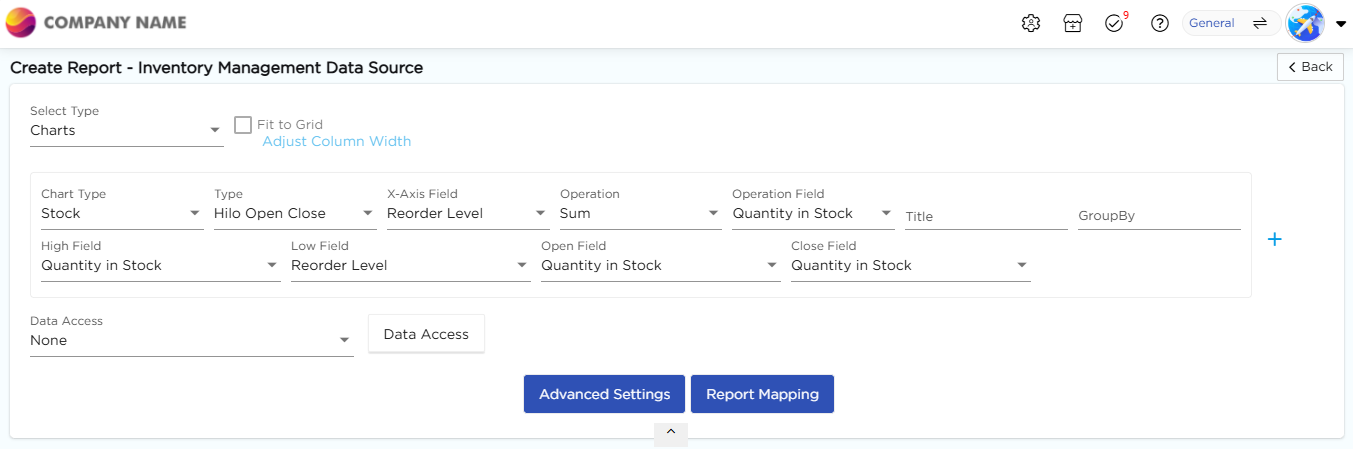
Task: Click the swap arrows next to General
Action: (x=1260, y=23)
